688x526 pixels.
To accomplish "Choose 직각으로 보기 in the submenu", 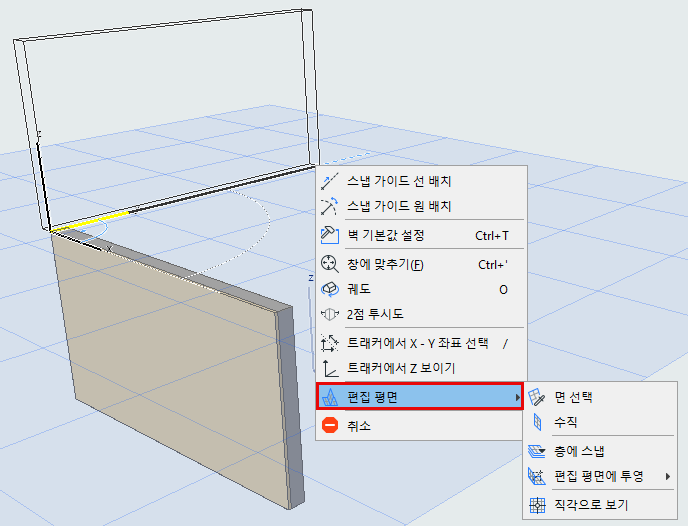I will click(x=600, y=505).
